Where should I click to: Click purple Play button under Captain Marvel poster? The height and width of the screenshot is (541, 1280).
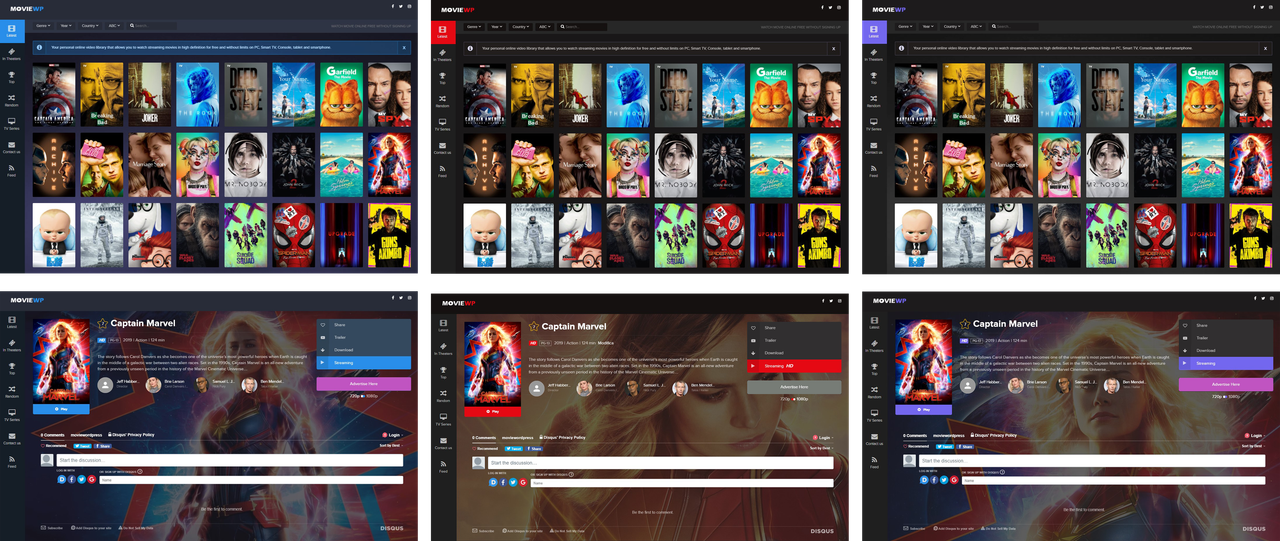pyautogui.click(x=923, y=409)
